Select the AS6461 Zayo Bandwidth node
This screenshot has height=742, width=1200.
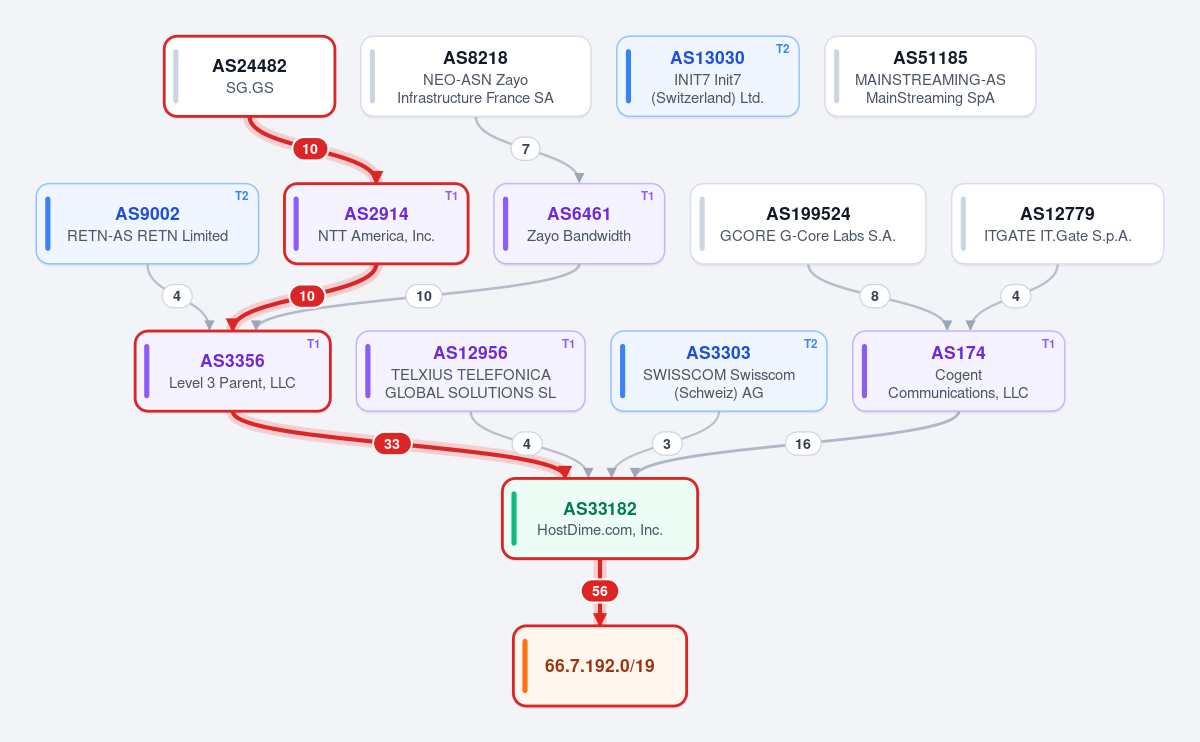(579, 223)
